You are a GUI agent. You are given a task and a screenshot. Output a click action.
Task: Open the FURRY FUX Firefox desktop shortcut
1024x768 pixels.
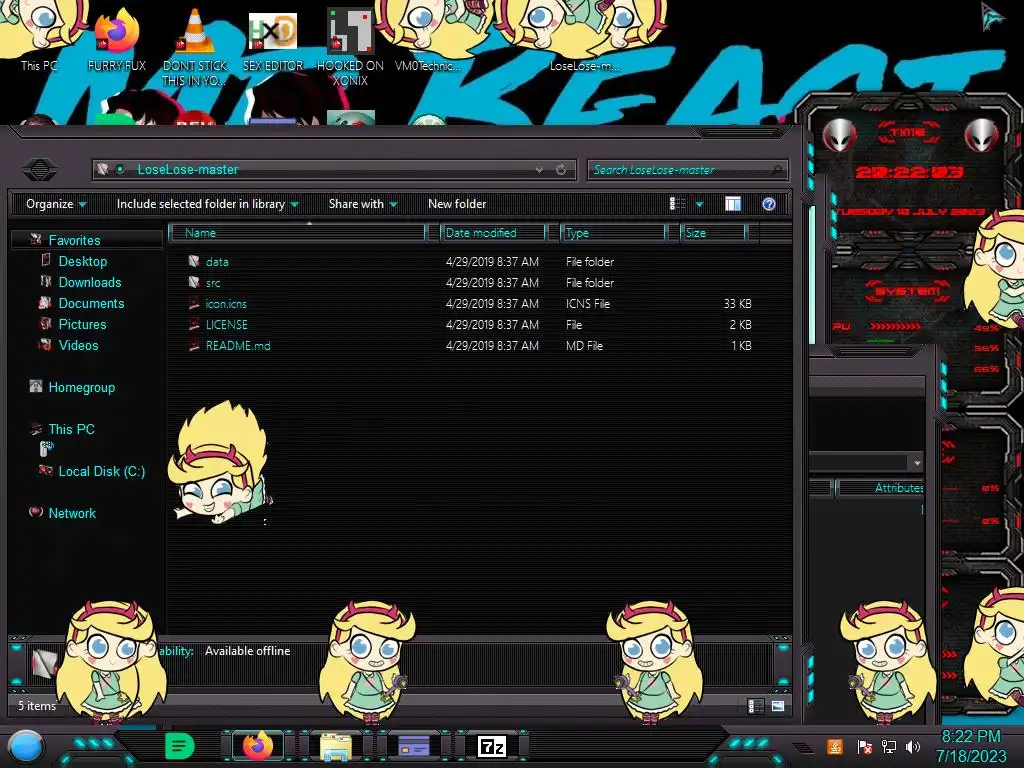coord(117,39)
